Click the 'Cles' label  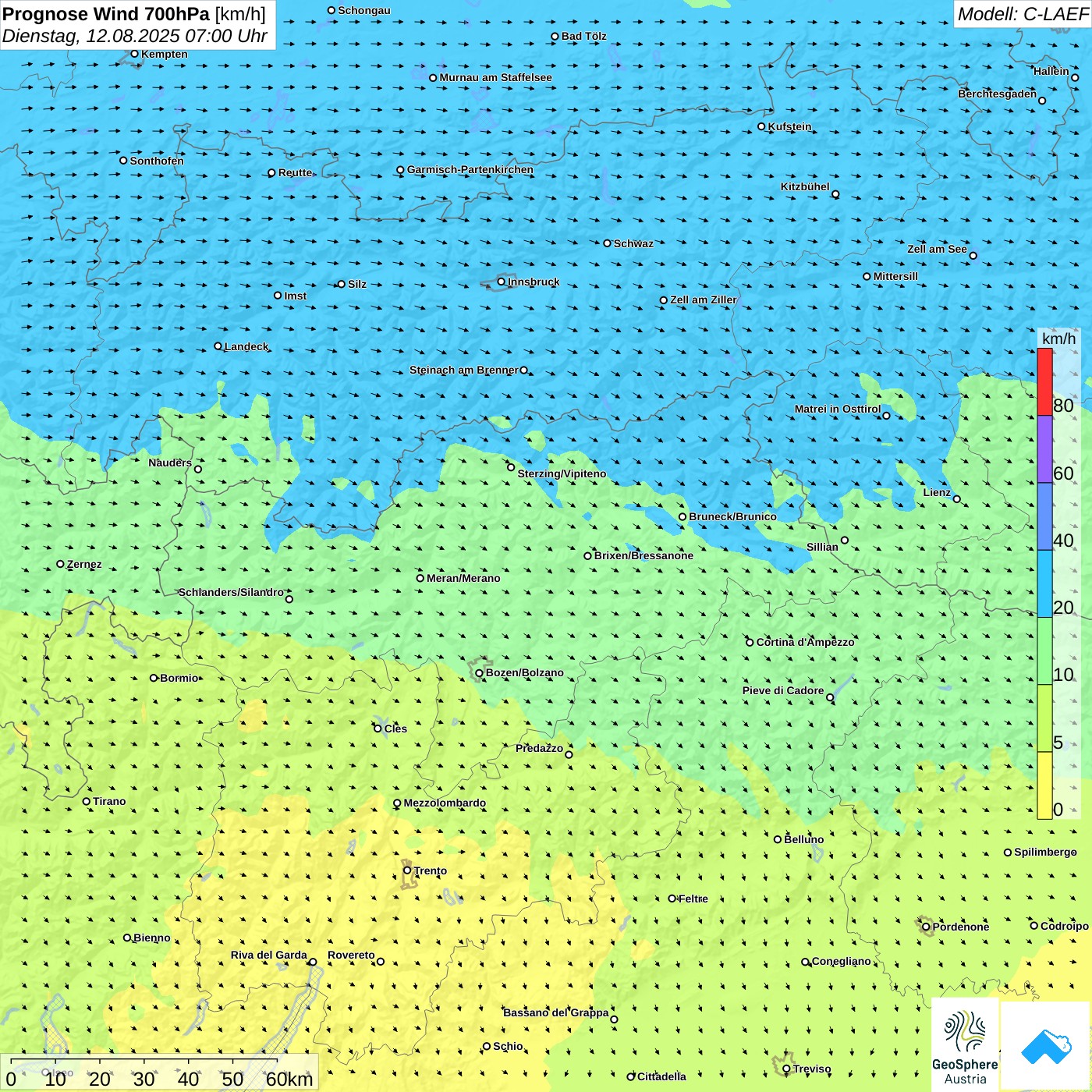[x=395, y=729]
